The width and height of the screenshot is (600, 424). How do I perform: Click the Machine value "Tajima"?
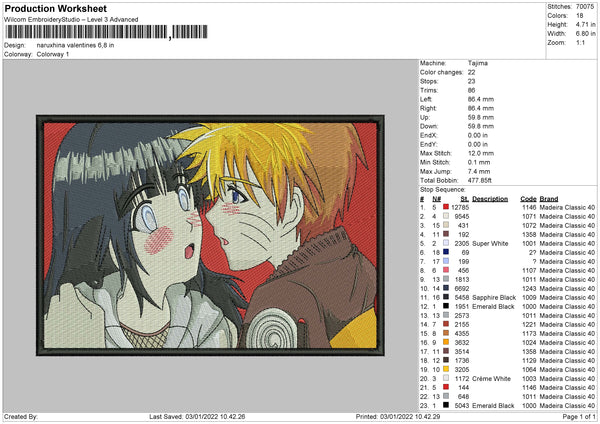pos(478,63)
